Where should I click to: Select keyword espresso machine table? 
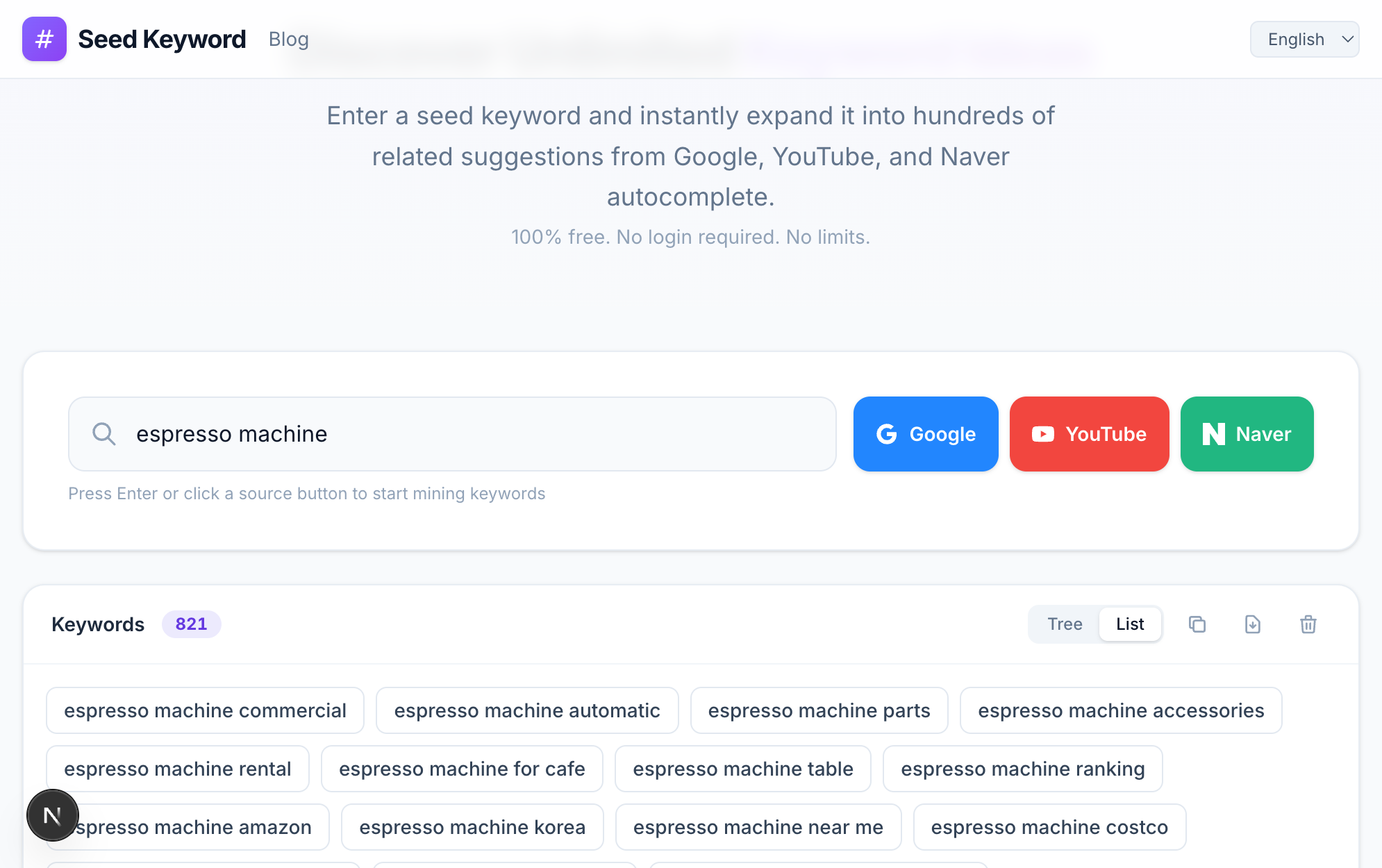[x=743, y=769]
